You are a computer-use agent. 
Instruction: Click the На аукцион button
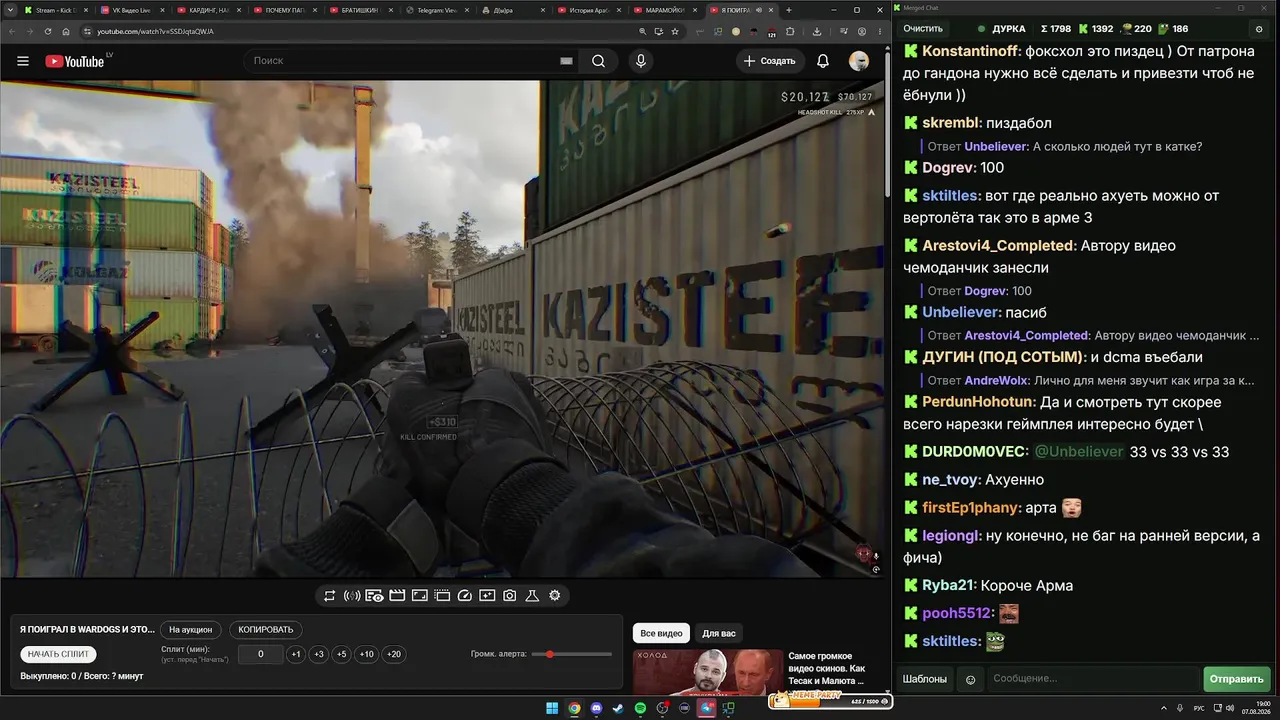pyautogui.click(x=190, y=630)
